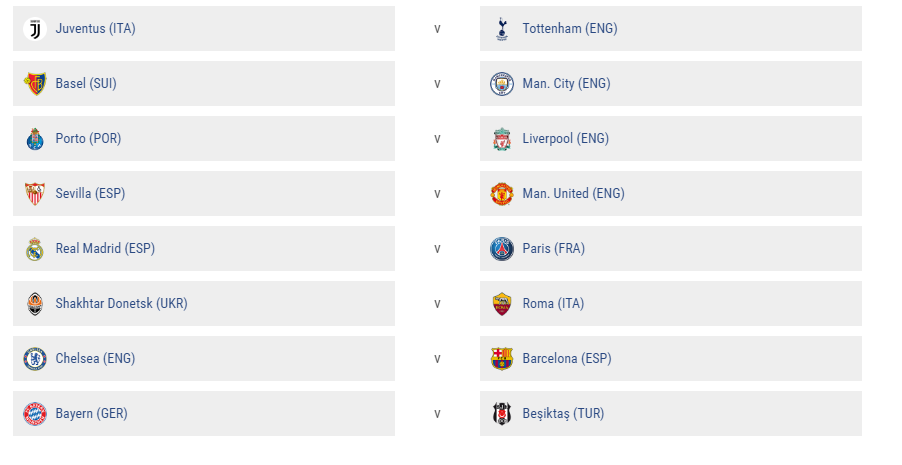
Task: Open the Bayern (GER) team link
Action: click(x=91, y=413)
